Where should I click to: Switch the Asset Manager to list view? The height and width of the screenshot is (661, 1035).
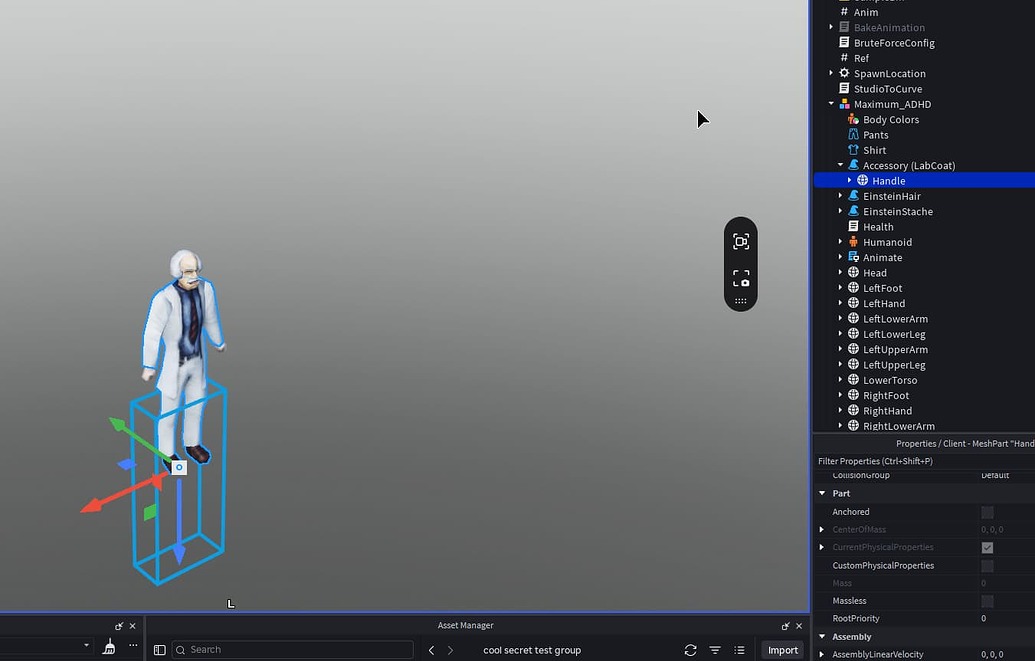(x=739, y=650)
